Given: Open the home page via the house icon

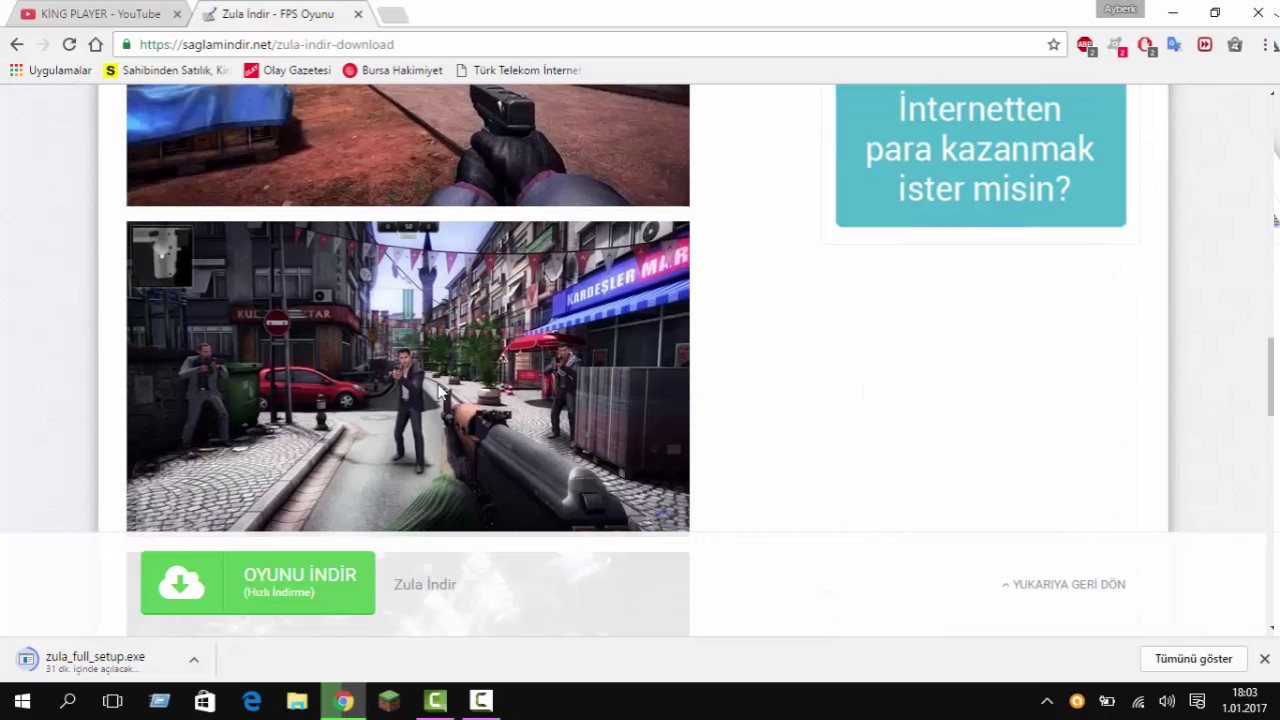Looking at the screenshot, I should 95,44.
